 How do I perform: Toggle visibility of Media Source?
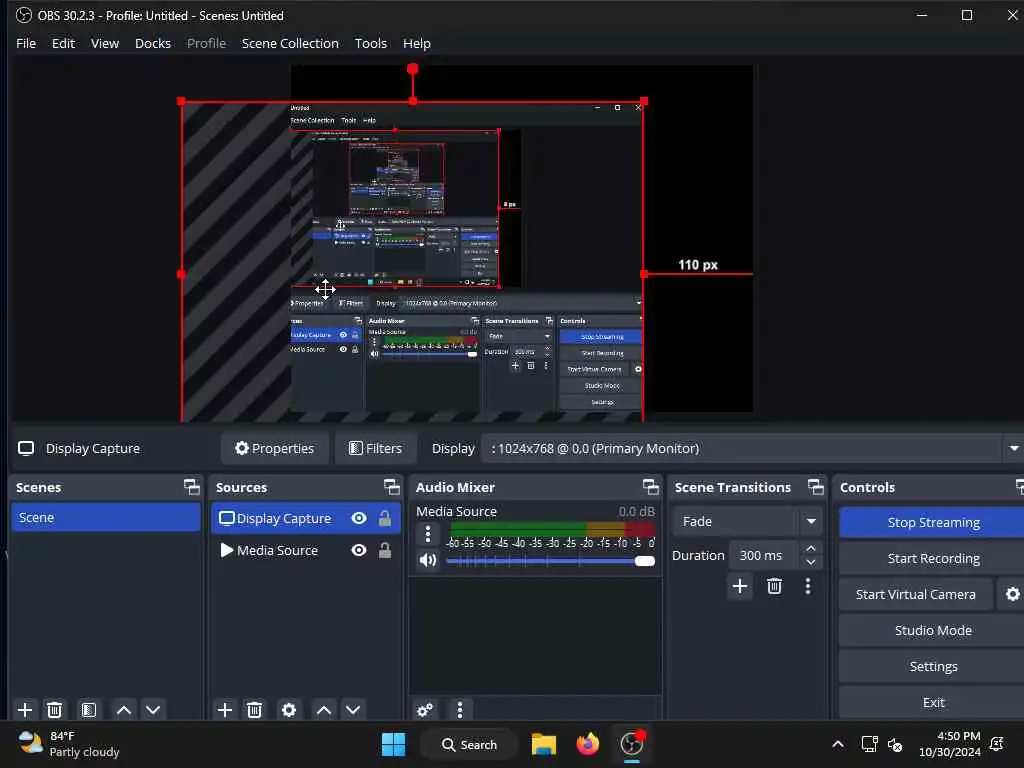click(359, 551)
